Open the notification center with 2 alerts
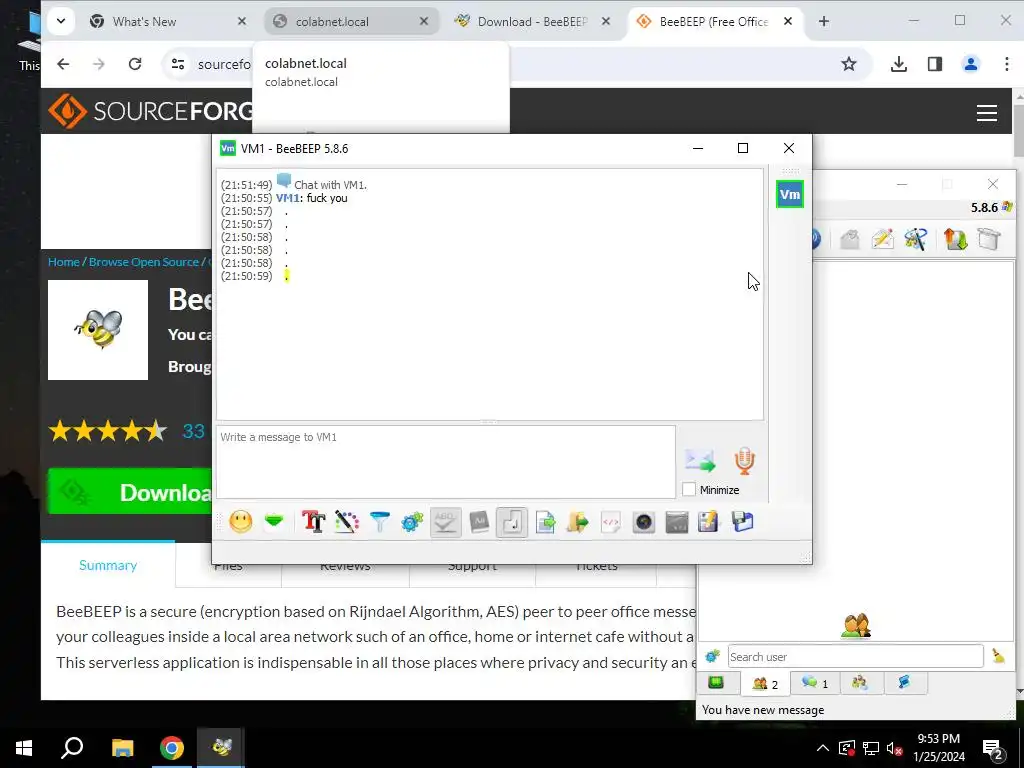The image size is (1024, 768). click(x=993, y=749)
